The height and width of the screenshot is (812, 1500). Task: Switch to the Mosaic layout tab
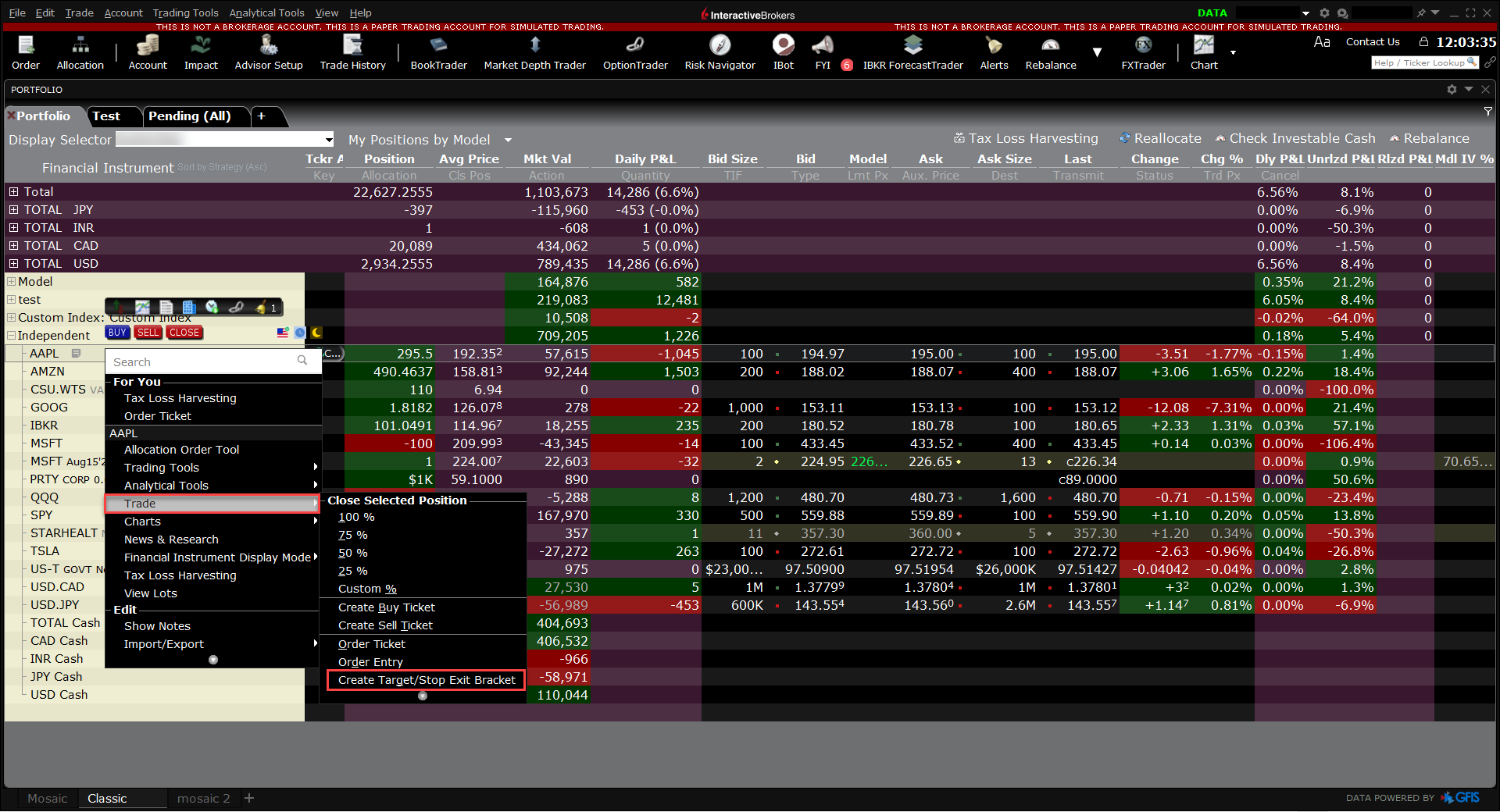[47, 798]
